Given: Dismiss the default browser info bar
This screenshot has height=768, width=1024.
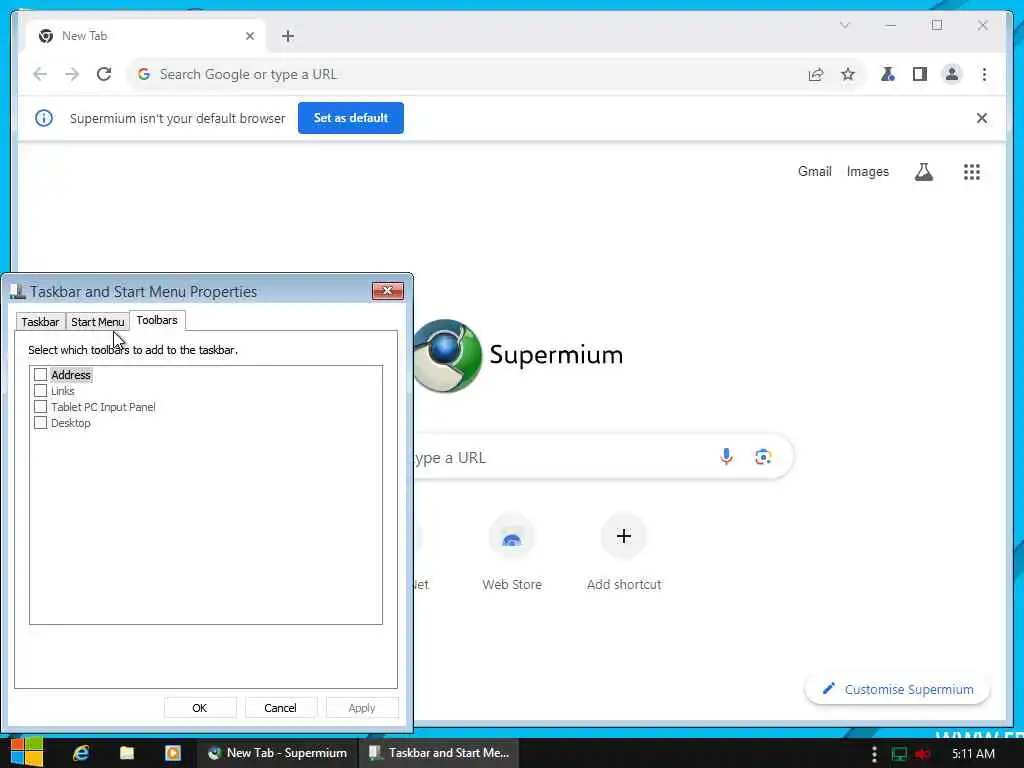Looking at the screenshot, I should 982,118.
